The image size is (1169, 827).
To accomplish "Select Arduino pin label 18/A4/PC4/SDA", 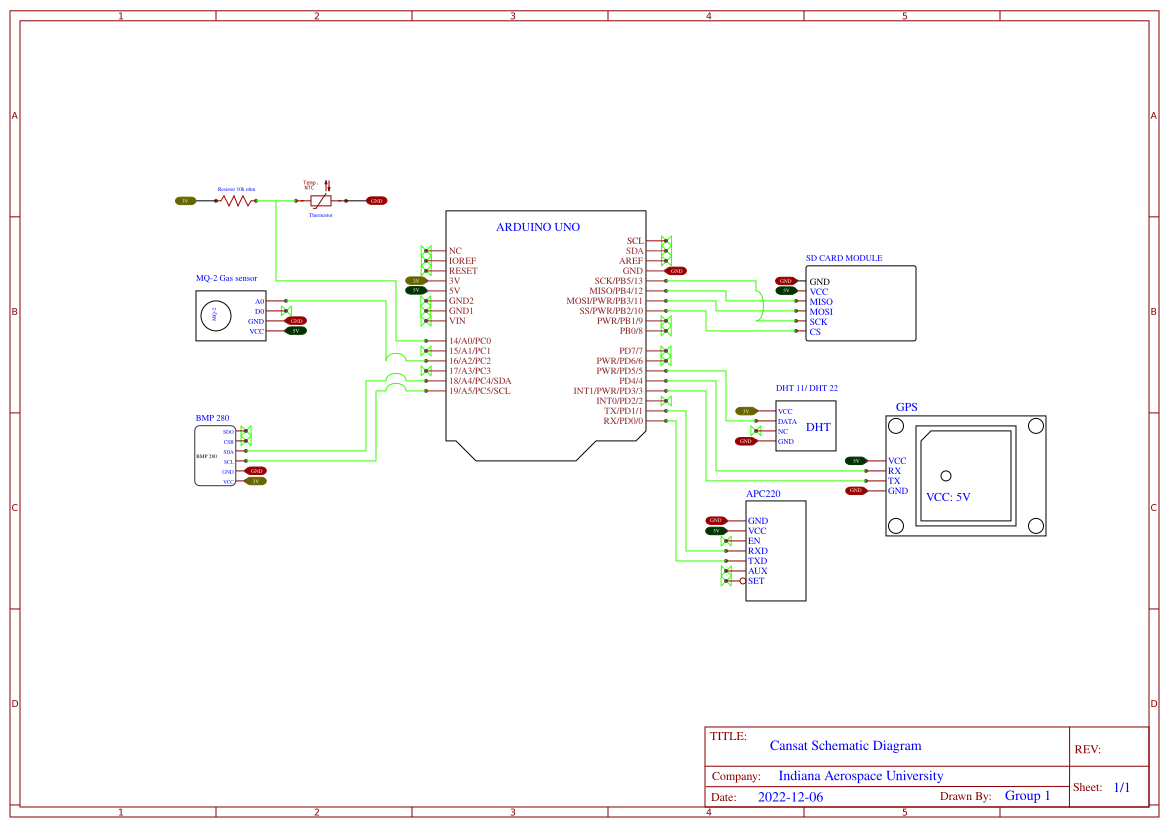I will click(480, 381).
